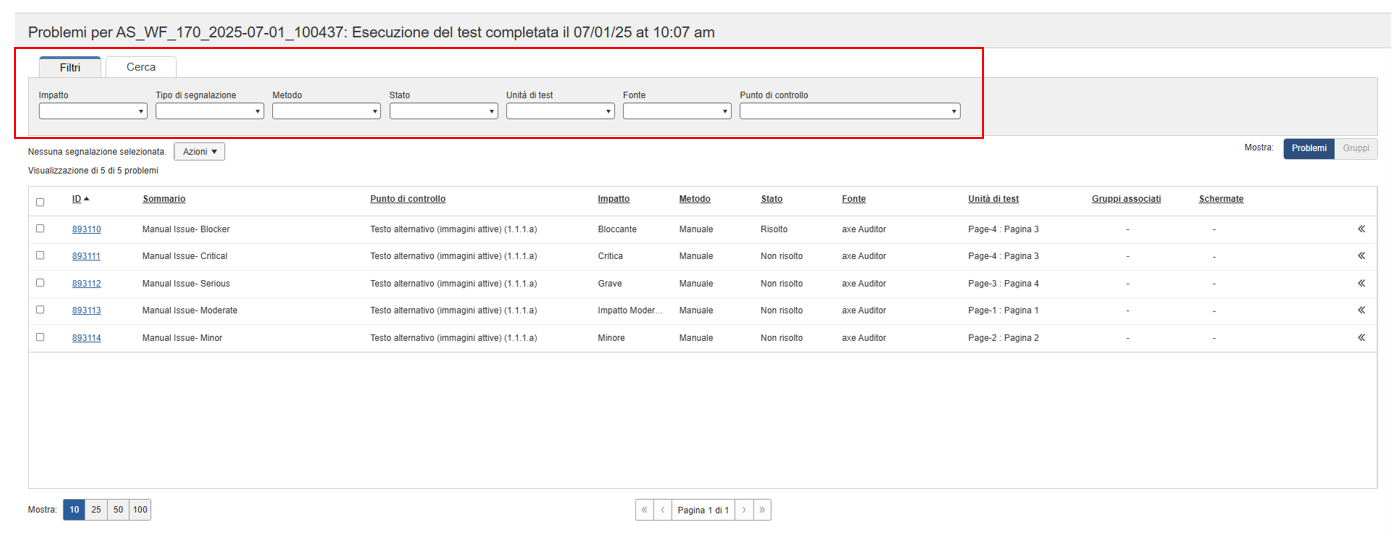Switch to the Cerca tab
The image size is (1392, 546).
[141, 67]
